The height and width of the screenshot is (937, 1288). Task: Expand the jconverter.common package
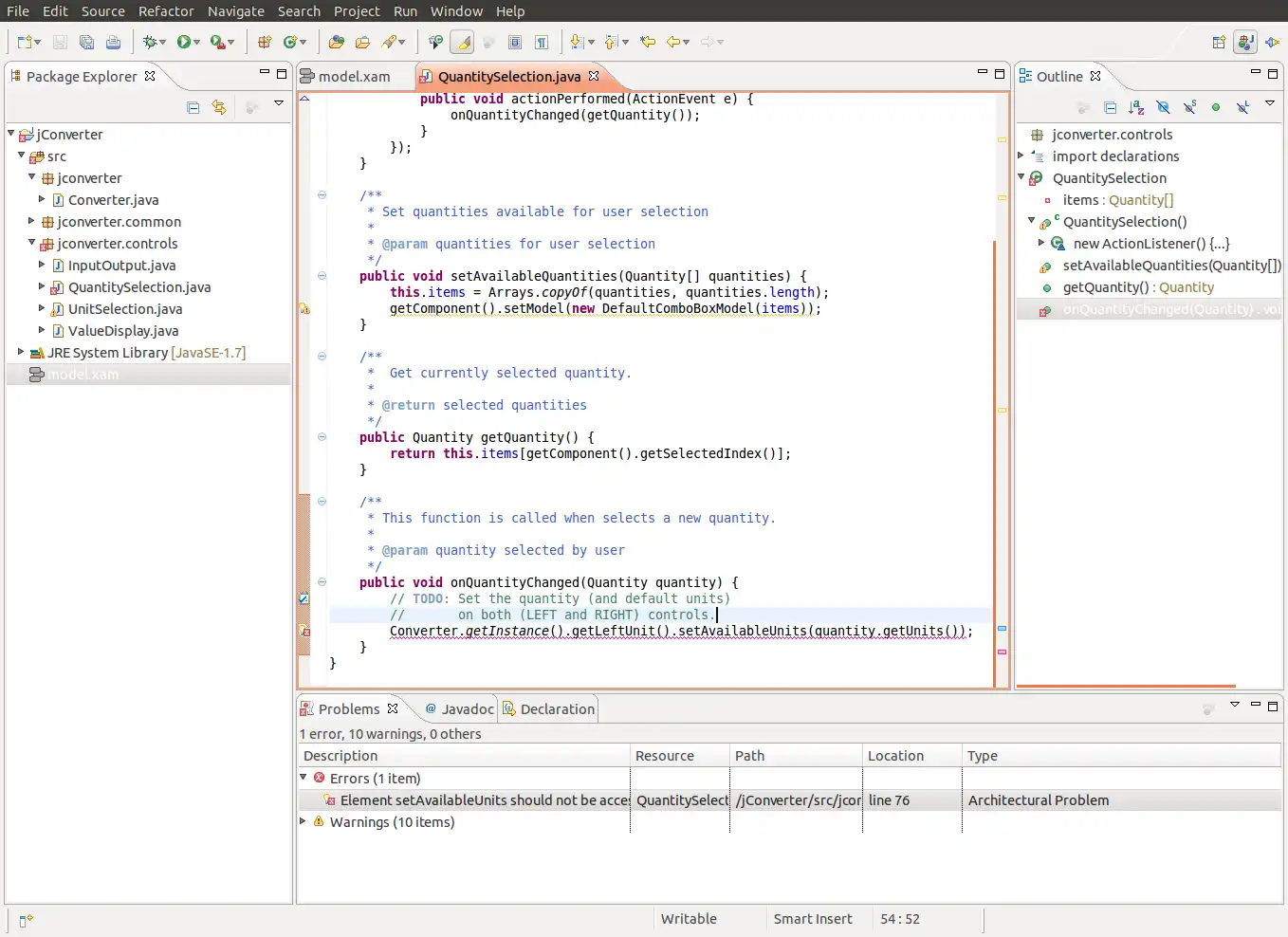click(31, 221)
